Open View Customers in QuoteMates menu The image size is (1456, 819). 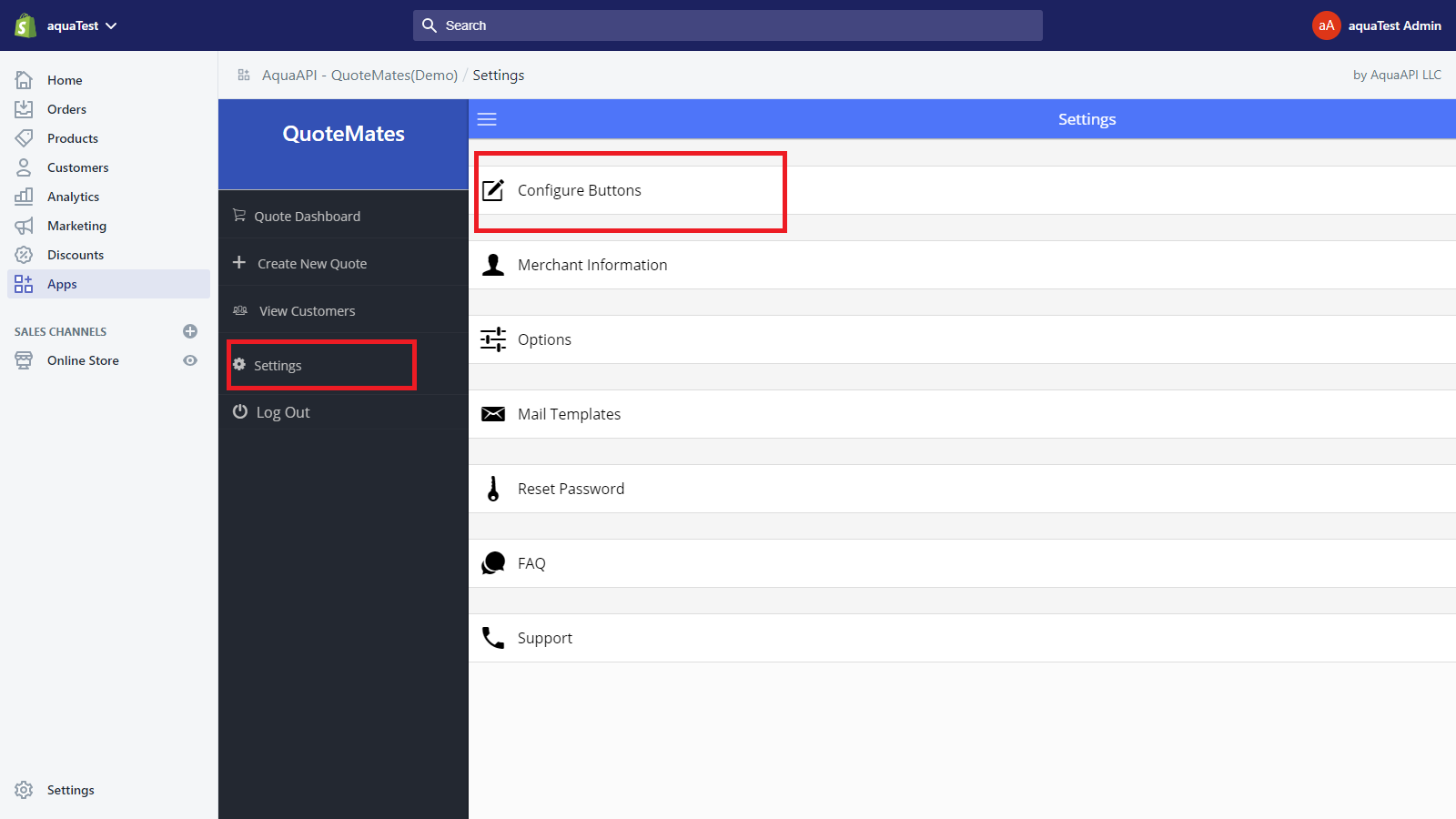point(343,310)
